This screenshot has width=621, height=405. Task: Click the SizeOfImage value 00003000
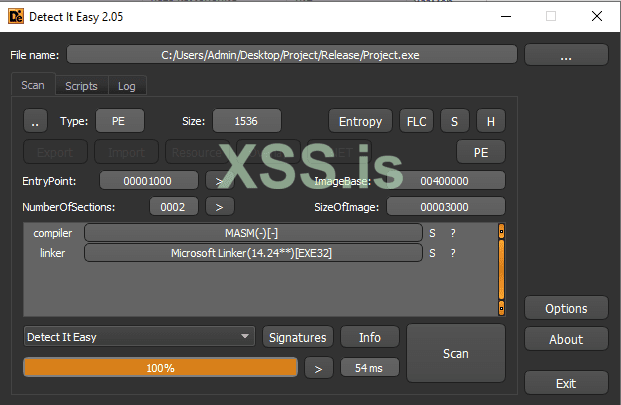(x=446, y=207)
